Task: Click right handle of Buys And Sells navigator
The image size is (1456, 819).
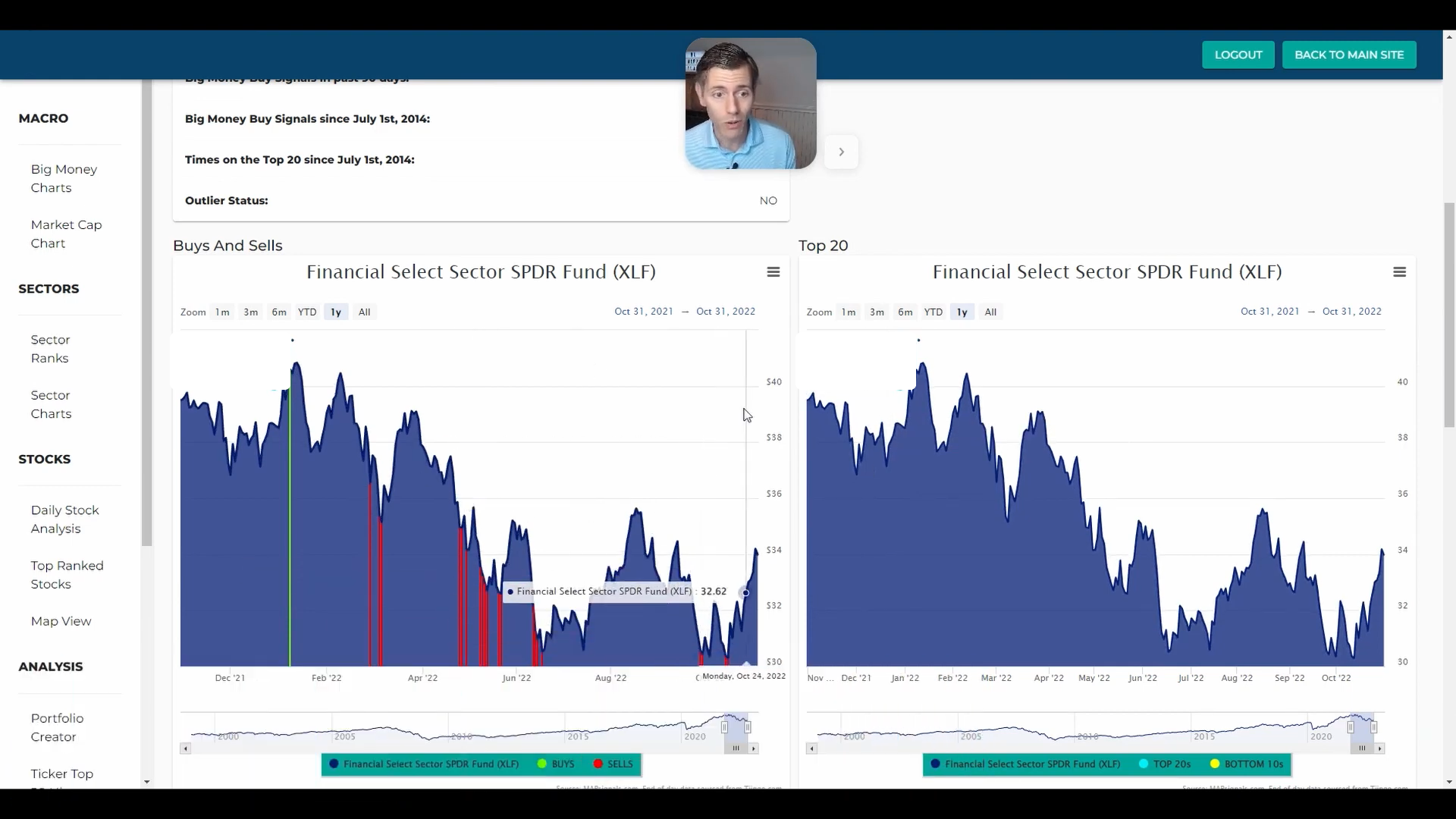Action: (x=748, y=727)
